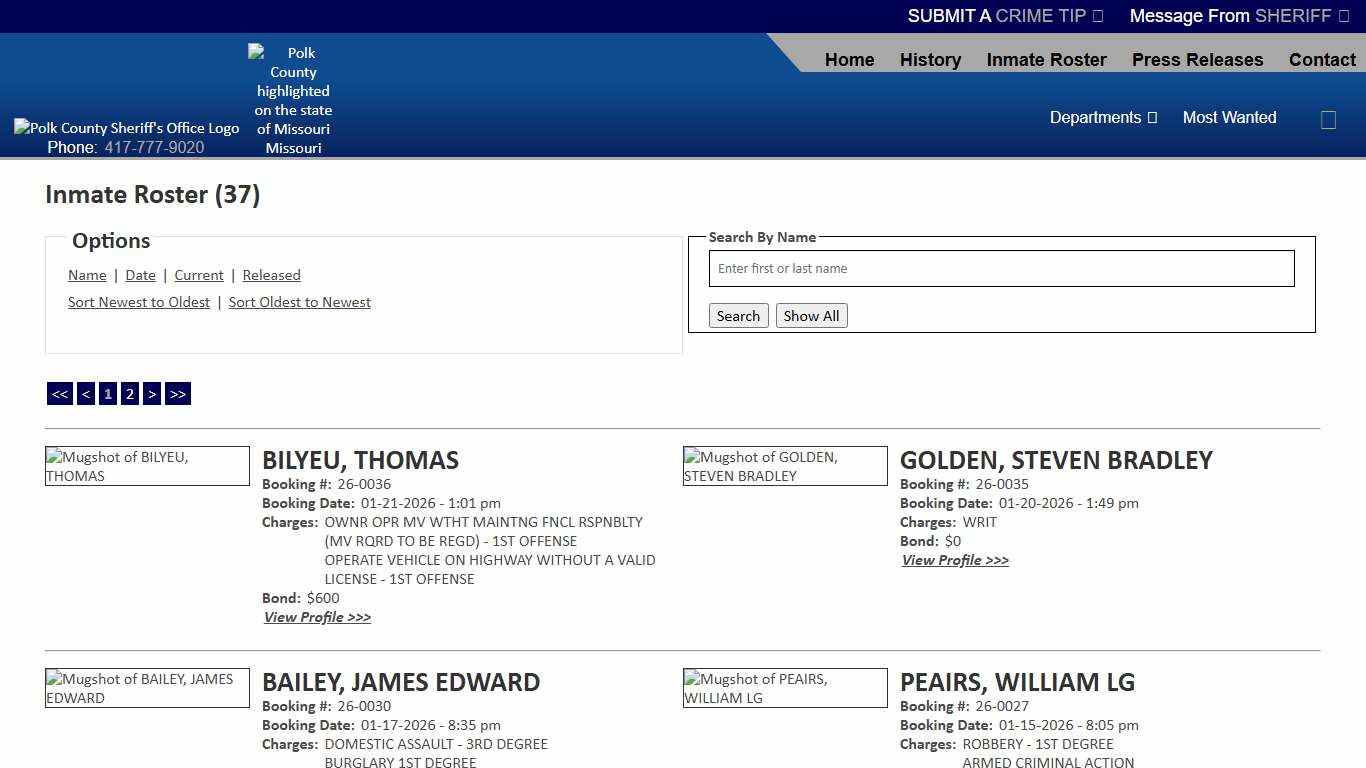Click the name search input field

coord(1000,268)
